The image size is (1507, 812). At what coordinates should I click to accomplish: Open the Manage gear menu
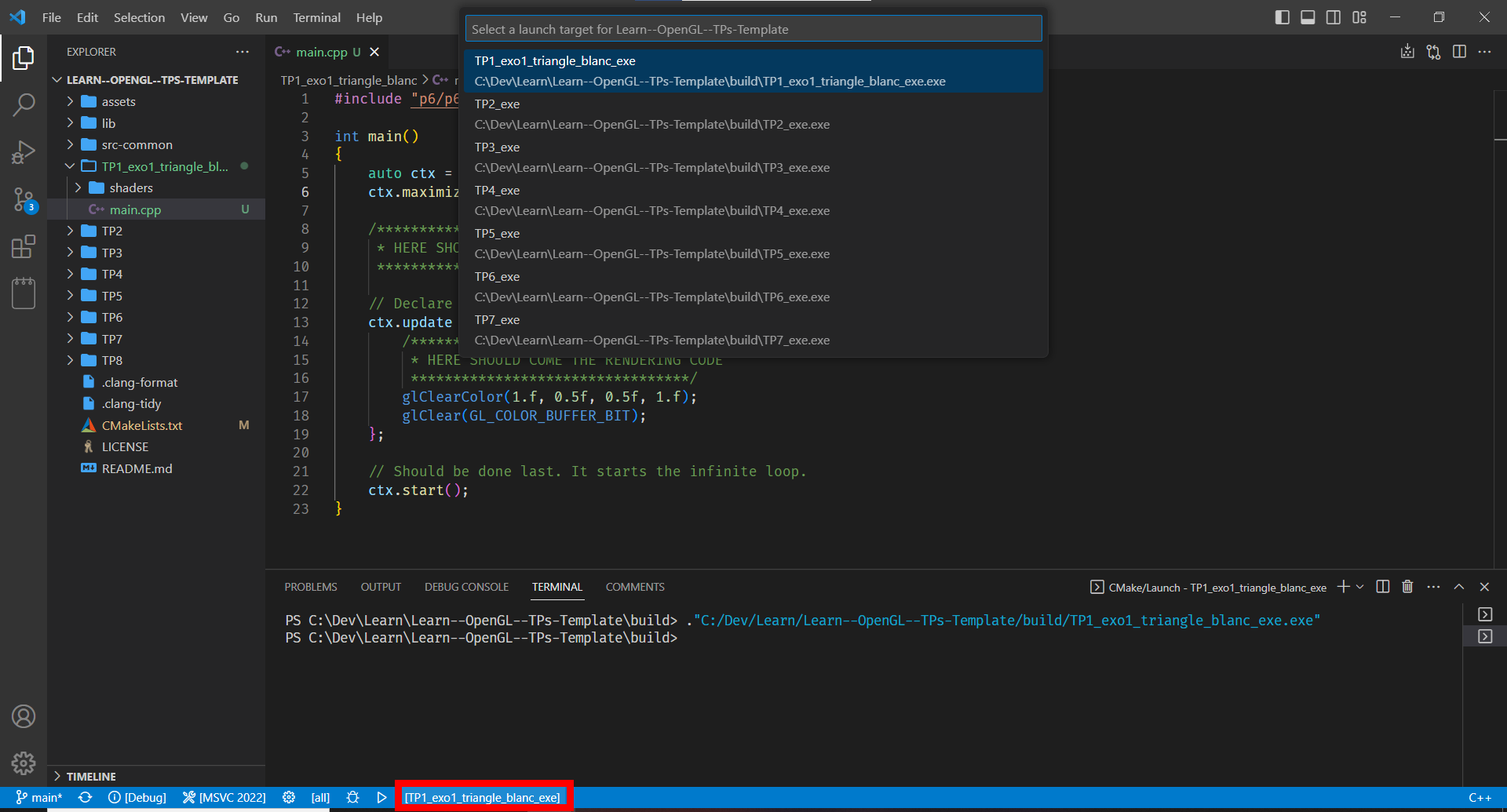point(24,763)
